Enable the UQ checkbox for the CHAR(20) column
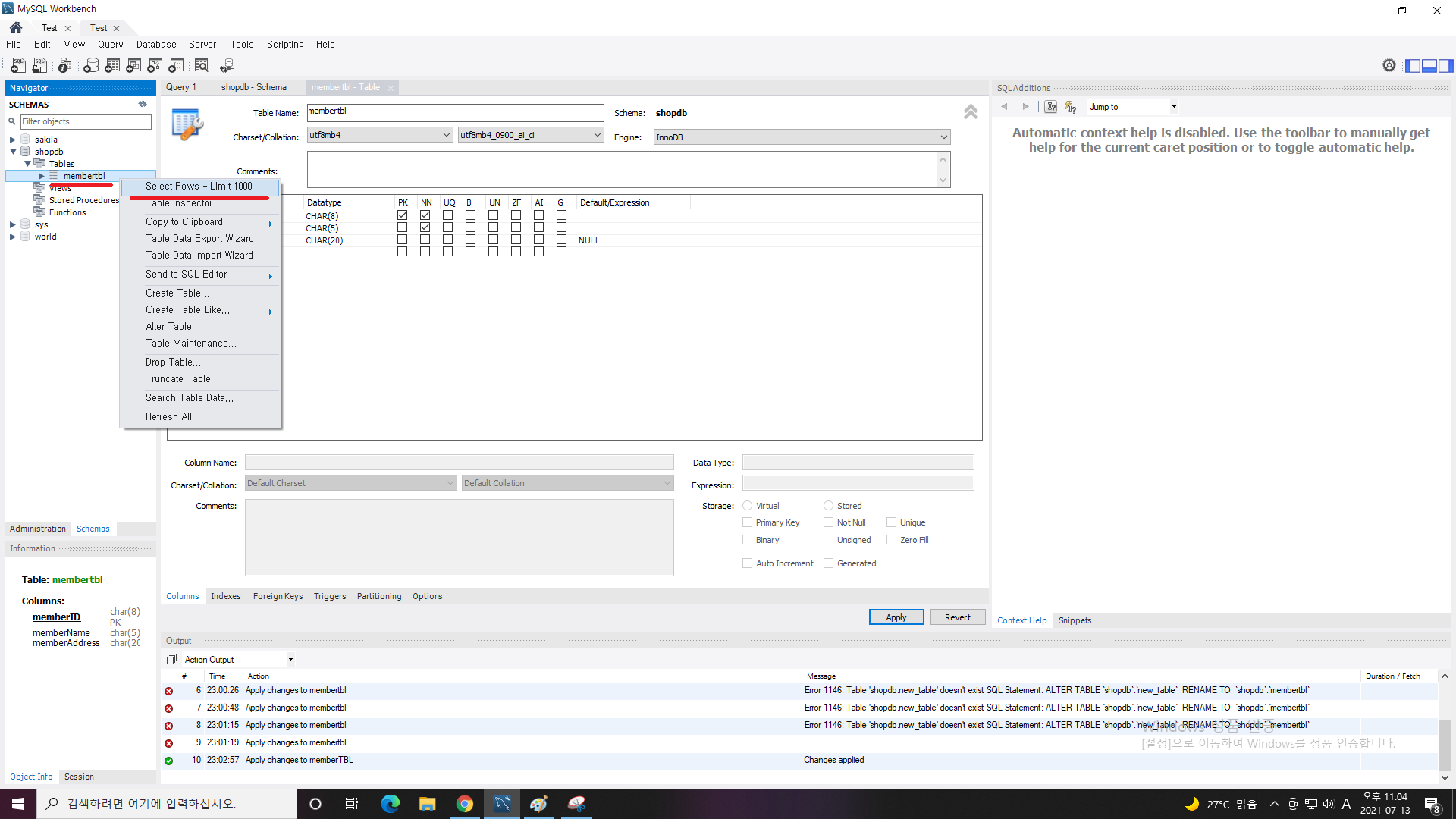Viewport: 1456px width, 819px height. click(x=447, y=240)
